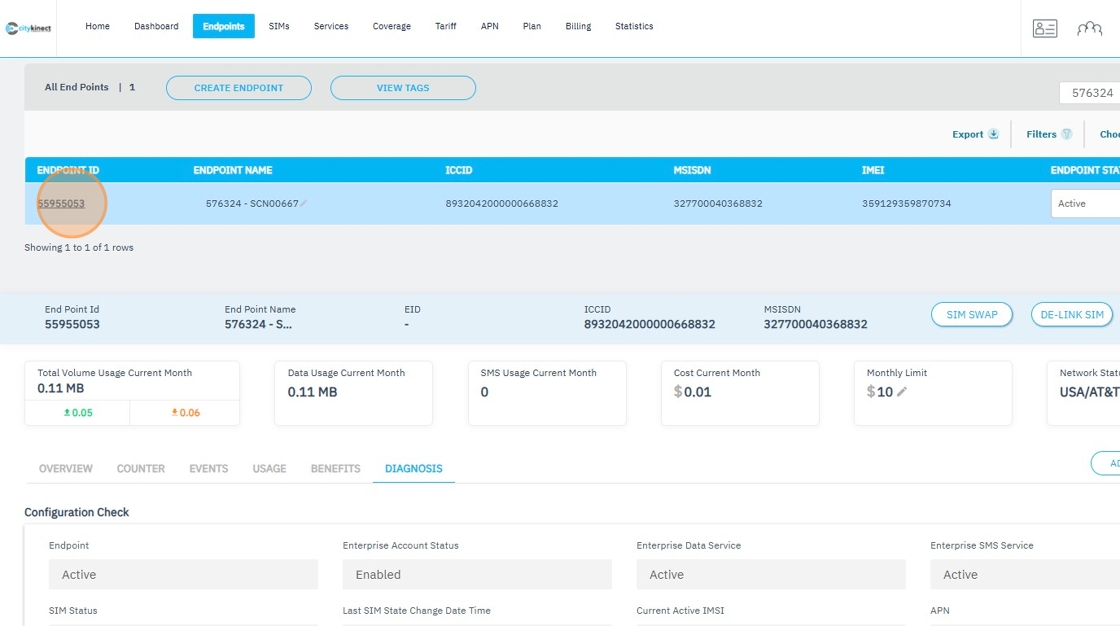Screen dimensions: 1120x626
Task: Open the user group icon
Action: point(1089,29)
